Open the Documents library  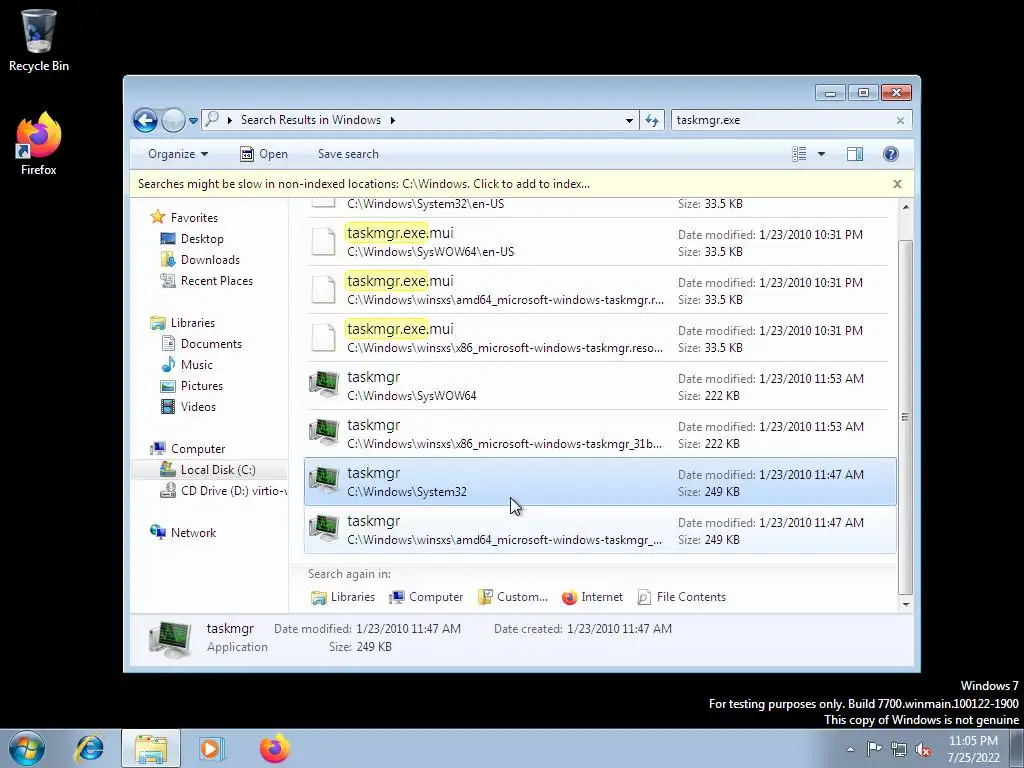click(211, 344)
